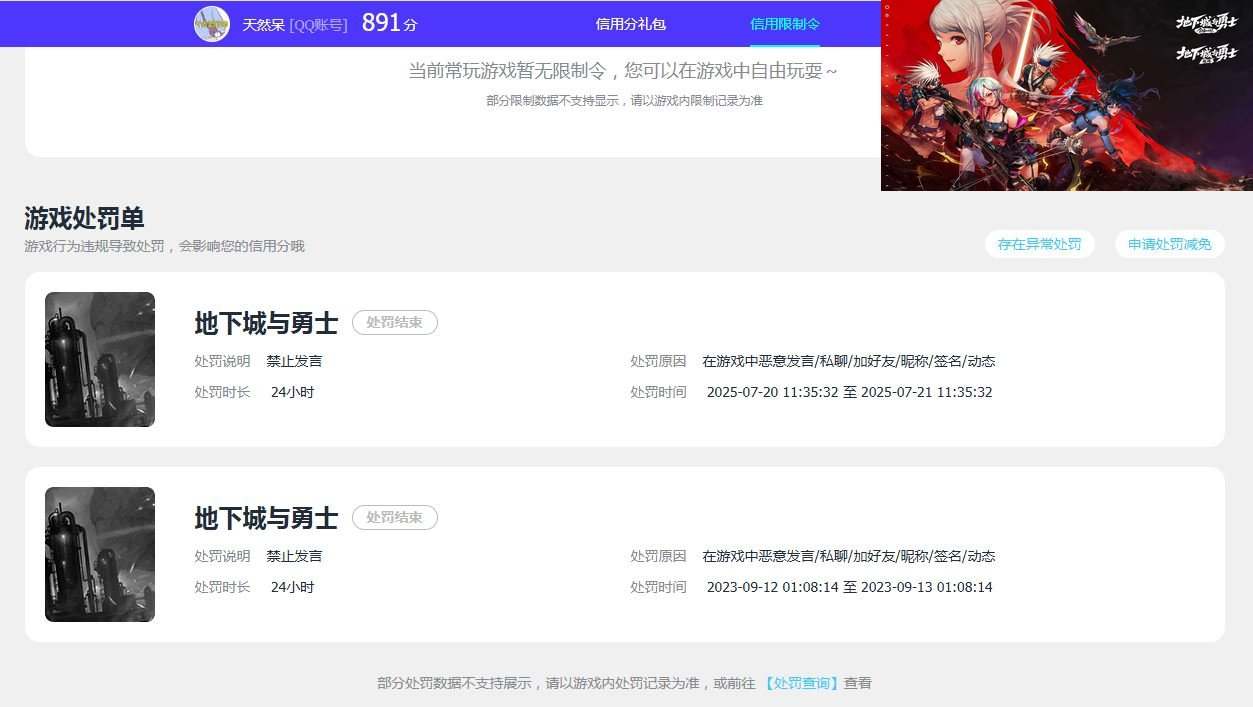
Task: Click 地下城与勇士 title in 2025 record
Action: [266, 323]
